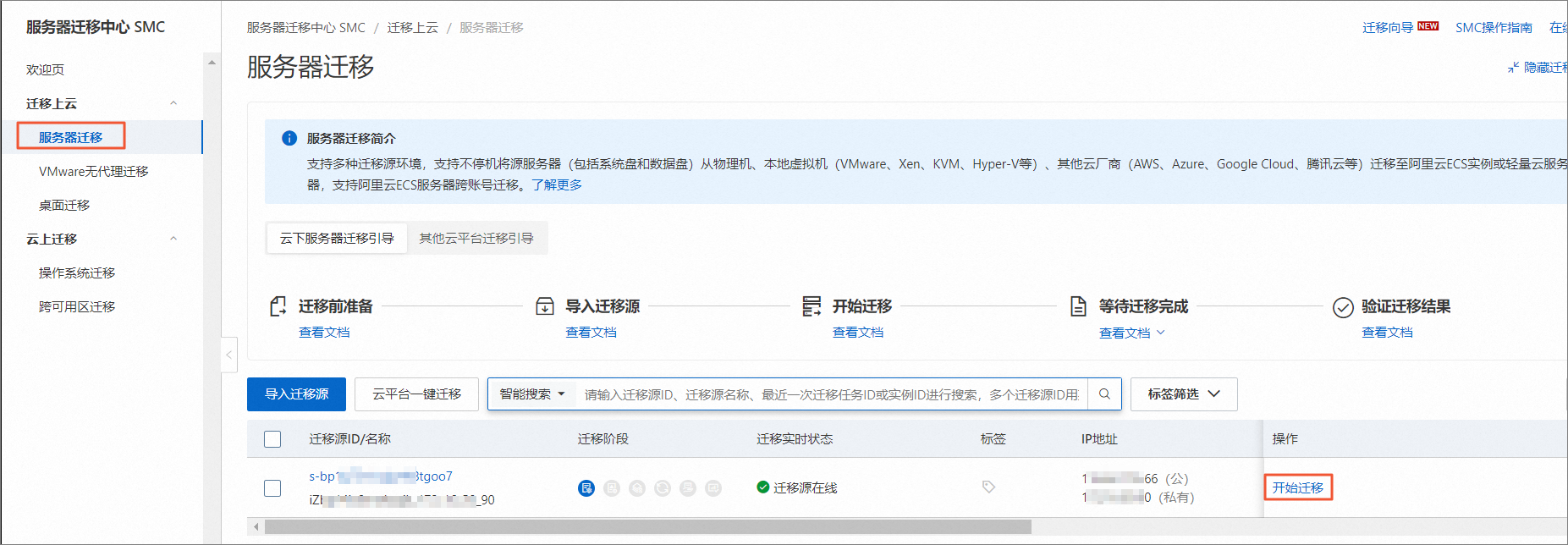Open 桌面迁移 in the sidebar

(63, 205)
